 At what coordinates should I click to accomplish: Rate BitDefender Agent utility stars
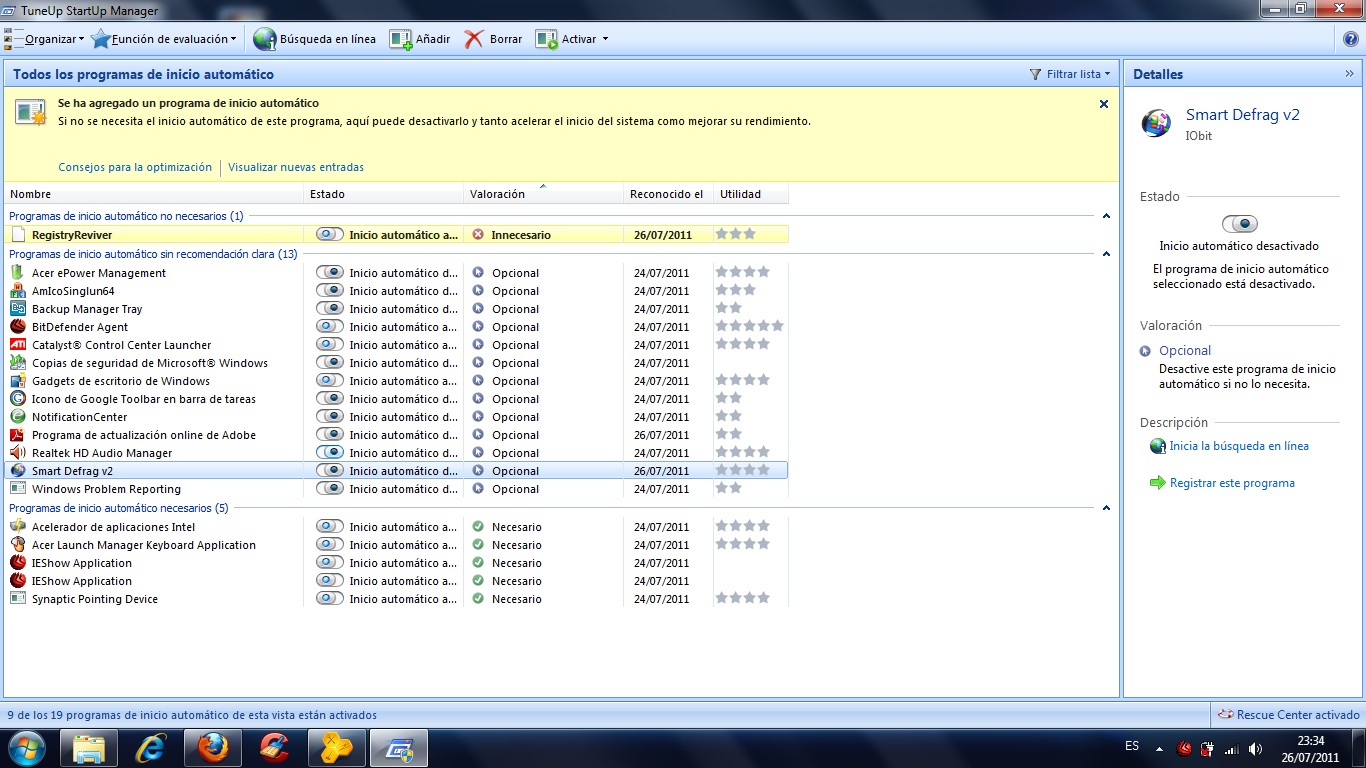coord(749,326)
